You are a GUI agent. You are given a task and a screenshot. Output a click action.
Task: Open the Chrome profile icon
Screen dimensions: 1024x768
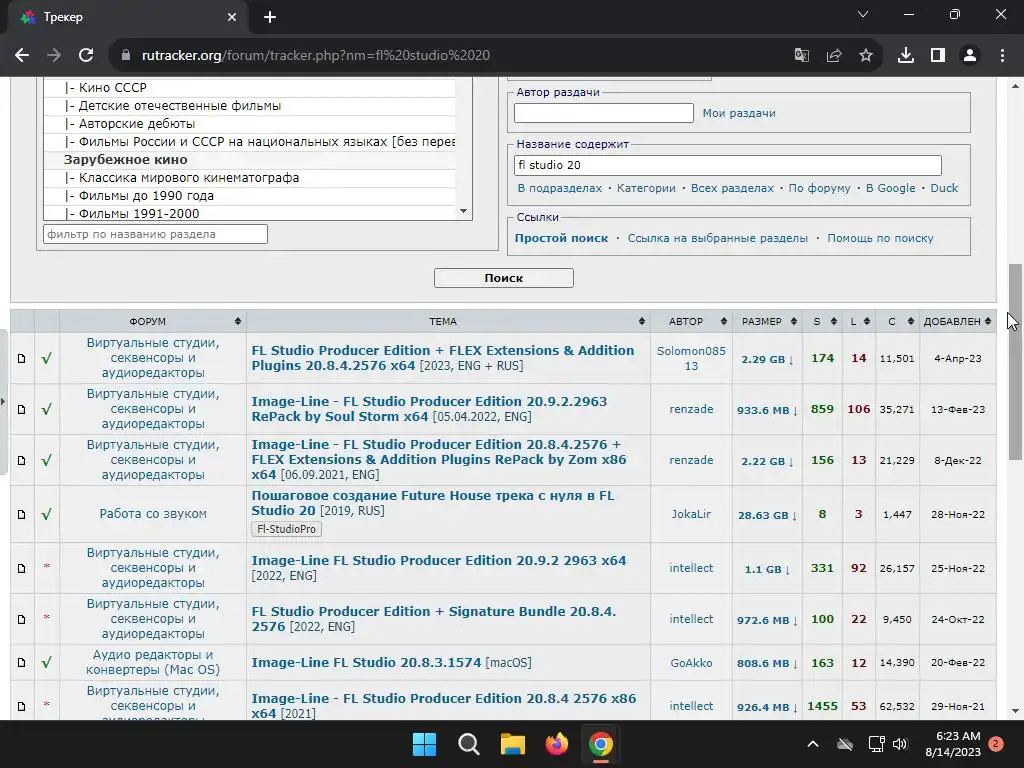click(x=970, y=56)
